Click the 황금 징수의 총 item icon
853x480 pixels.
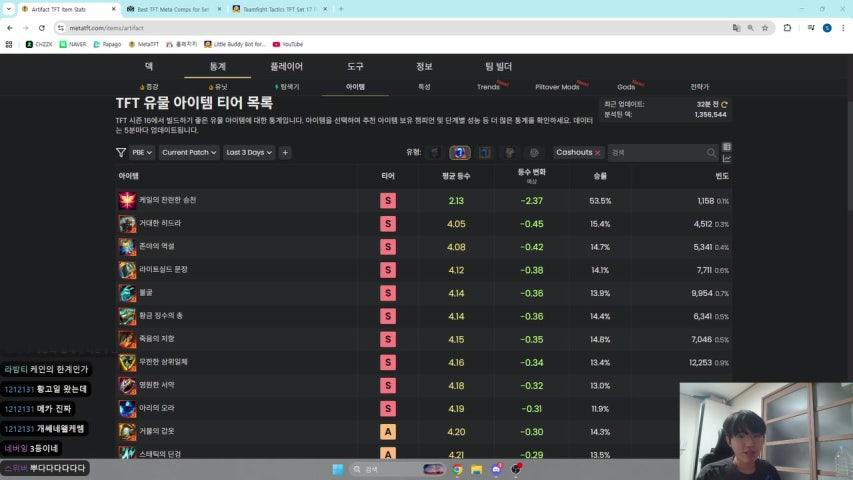127,316
